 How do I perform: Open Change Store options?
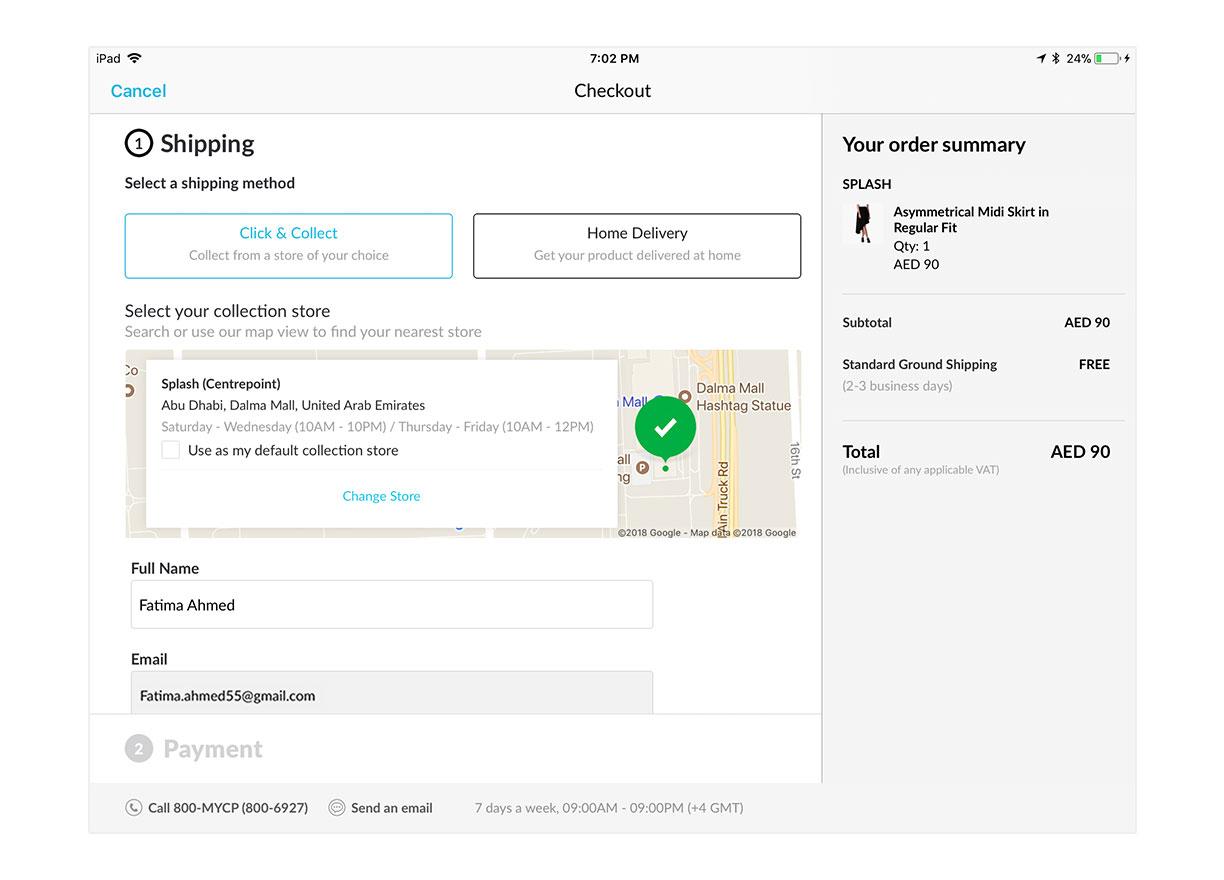pos(381,496)
